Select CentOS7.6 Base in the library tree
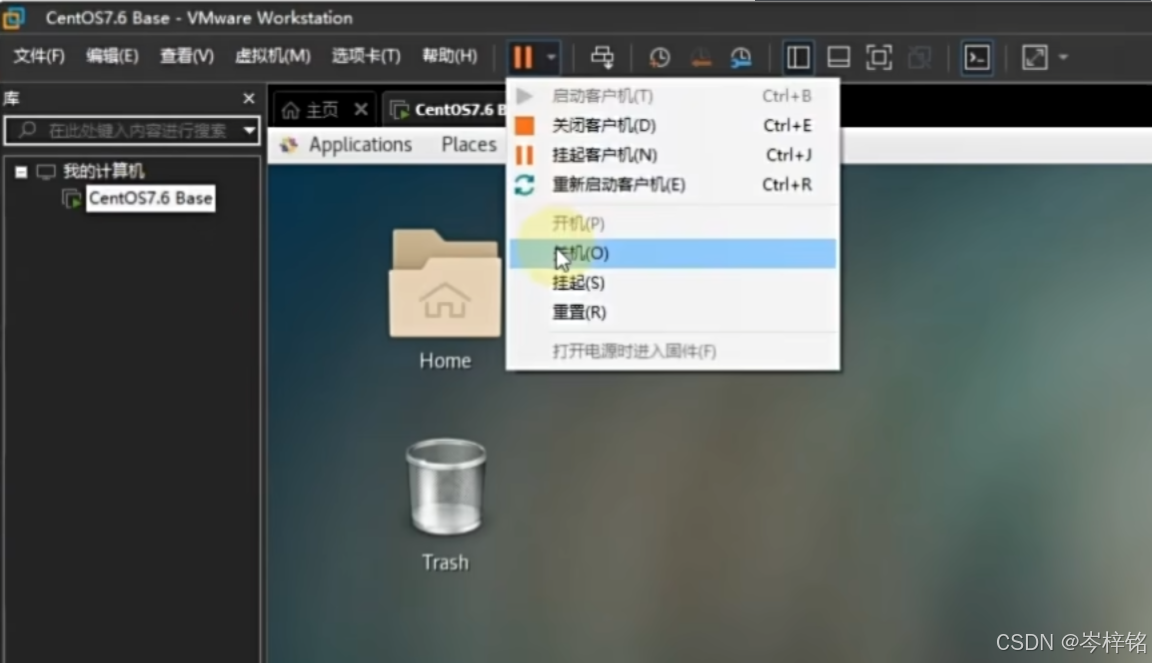Screen dimensions: 1152x663 pyautogui.click(x=150, y=198)
